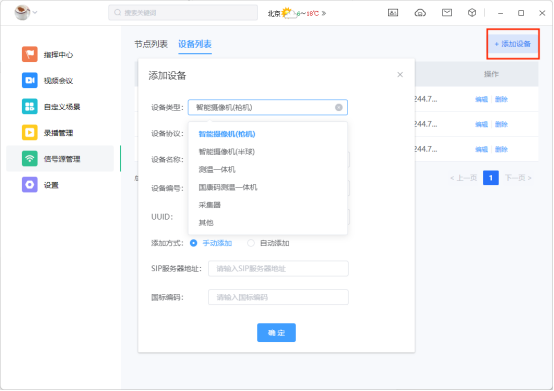
Task: Select 自定义场景 grid icon
Action: (x=30, y=106)
